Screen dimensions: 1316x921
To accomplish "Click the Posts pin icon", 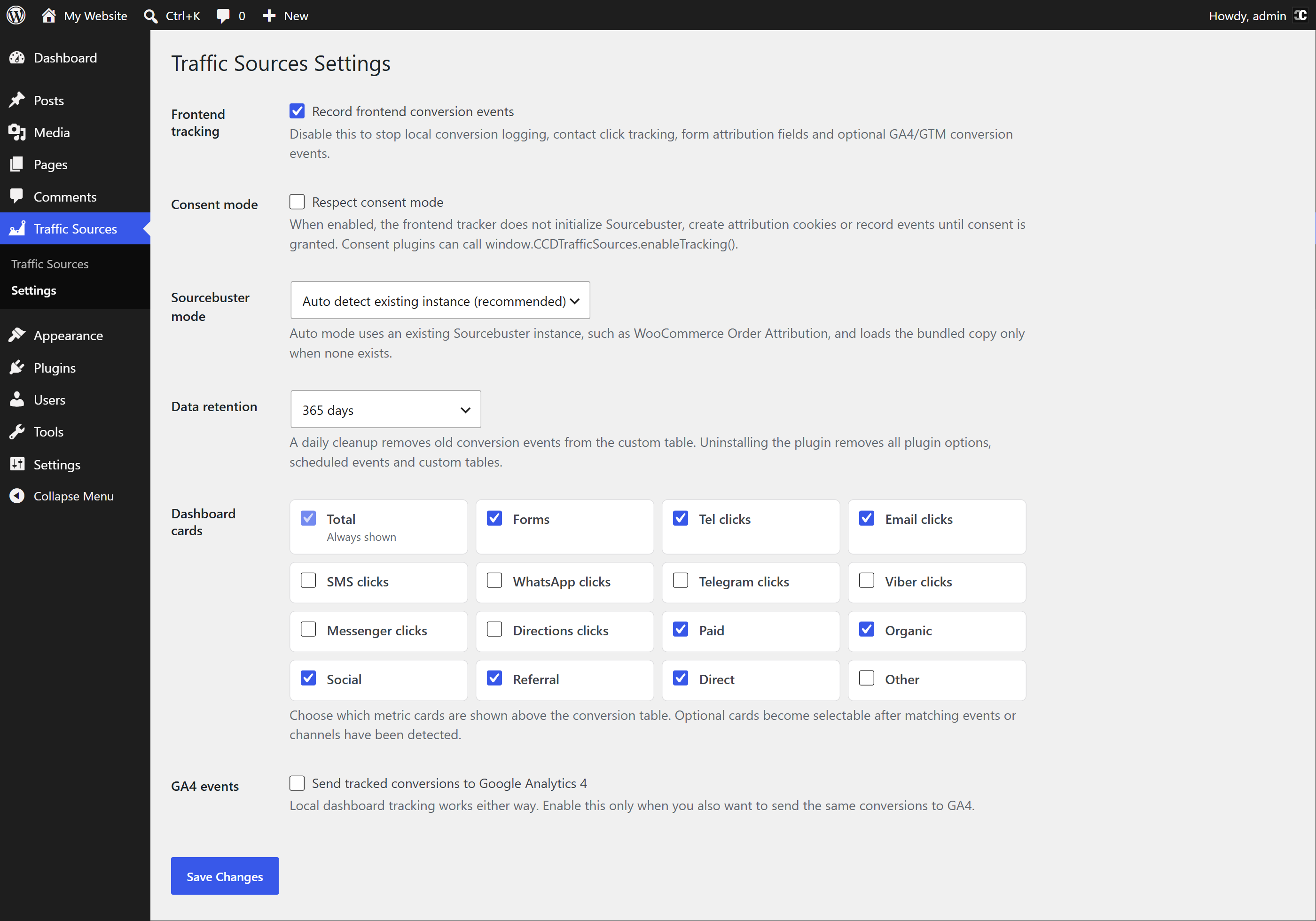I will pyautogui.click(x=17, y=100).
